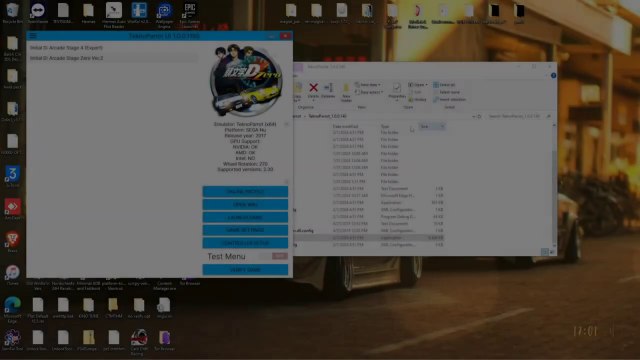Viewport: 640px width, 360px height.
Task: Expand the address bar history dropdown
Action: pos(473,116)
